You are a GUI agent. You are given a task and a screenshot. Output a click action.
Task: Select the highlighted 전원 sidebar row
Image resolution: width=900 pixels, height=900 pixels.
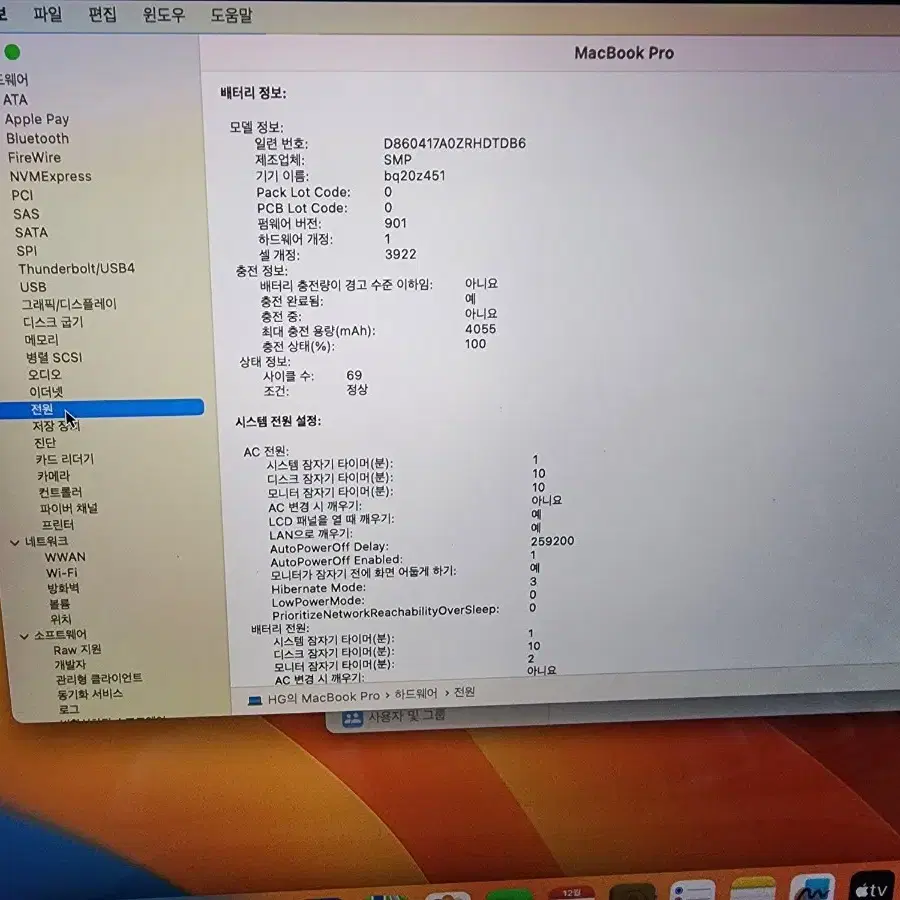(102, 408)
